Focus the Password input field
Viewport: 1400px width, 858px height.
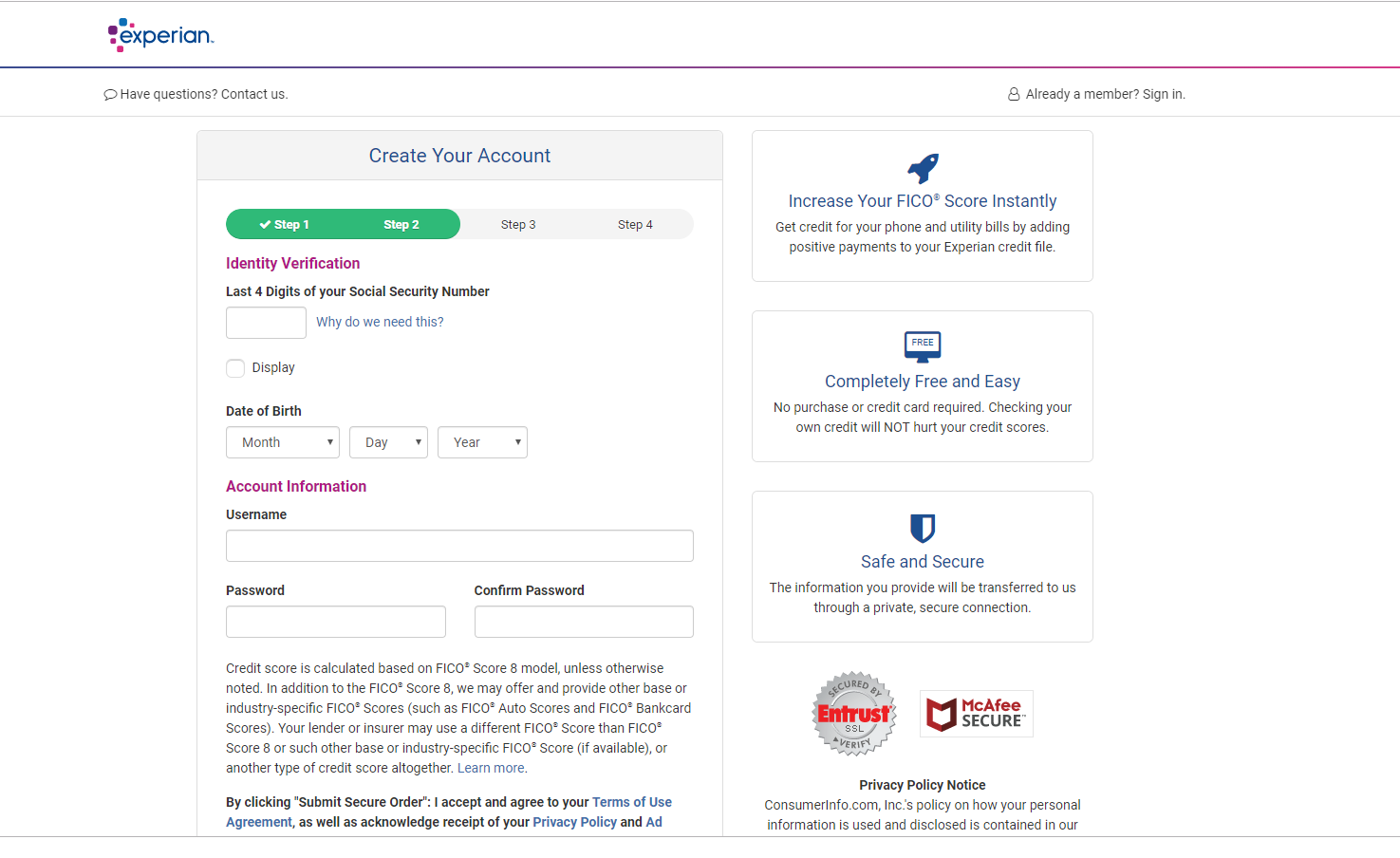point(336,622)
